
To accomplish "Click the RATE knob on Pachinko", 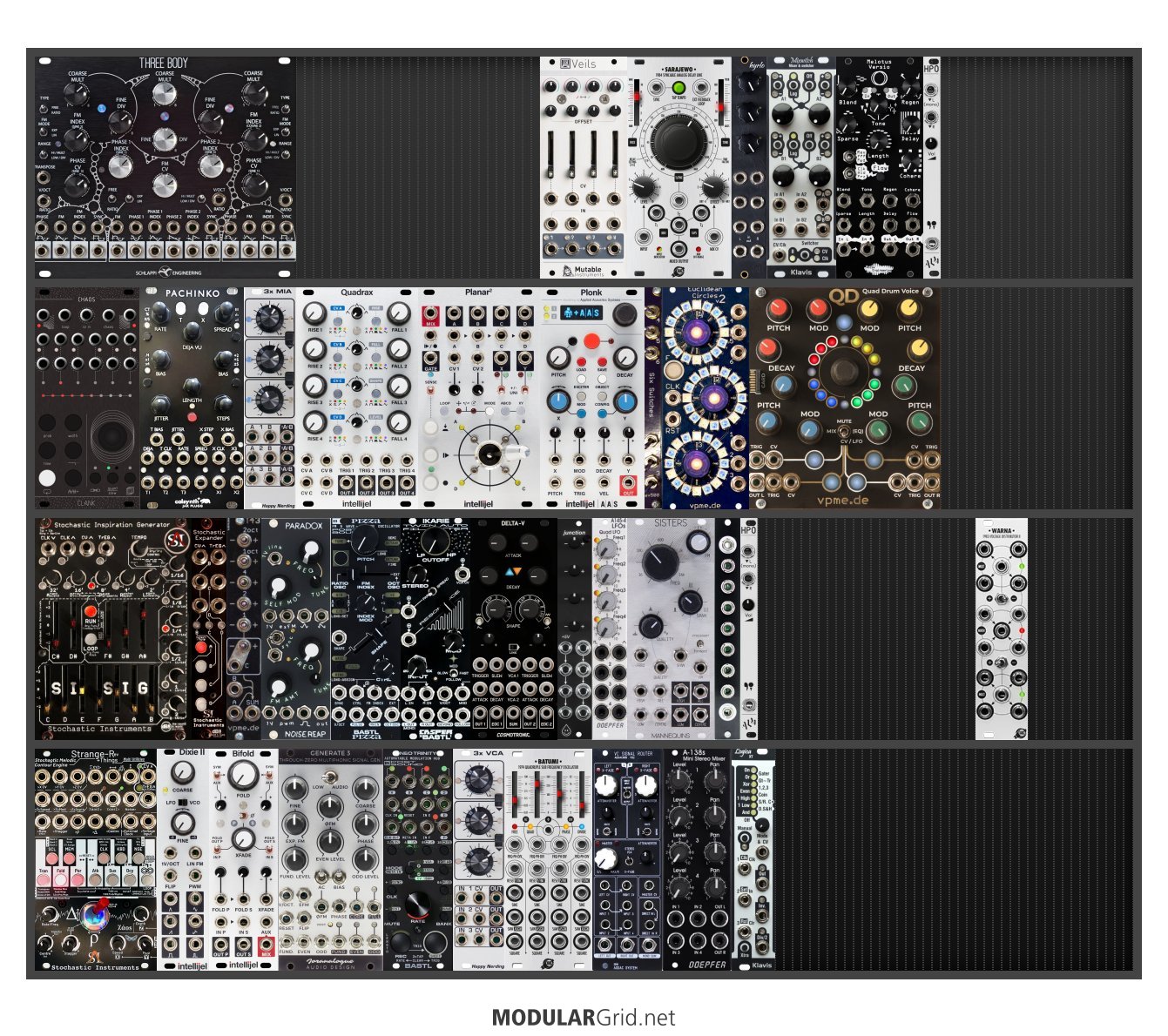I will click(160, 313).
